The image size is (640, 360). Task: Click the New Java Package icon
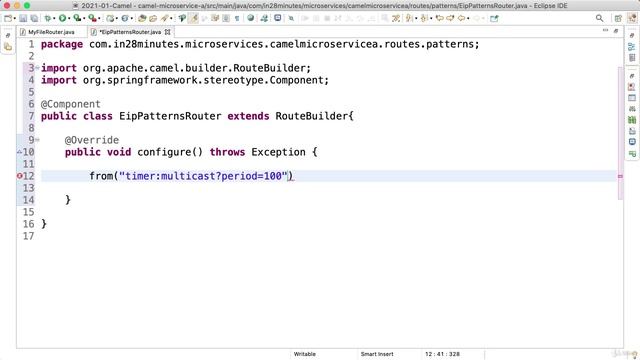click(111, 18)
